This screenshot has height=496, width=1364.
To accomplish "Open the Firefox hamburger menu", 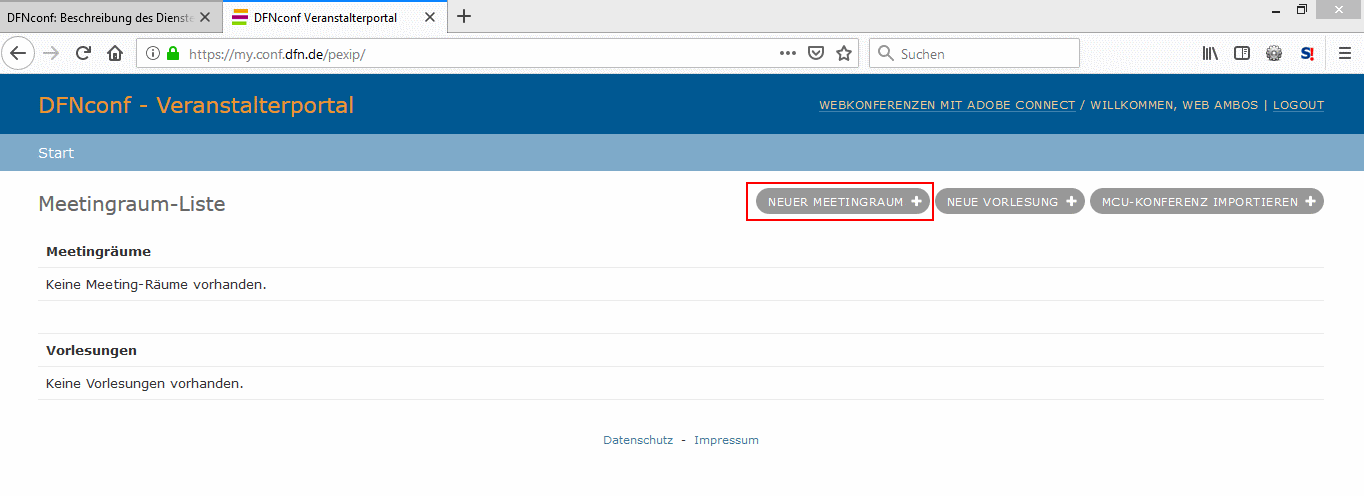I will click(1345, 54).
